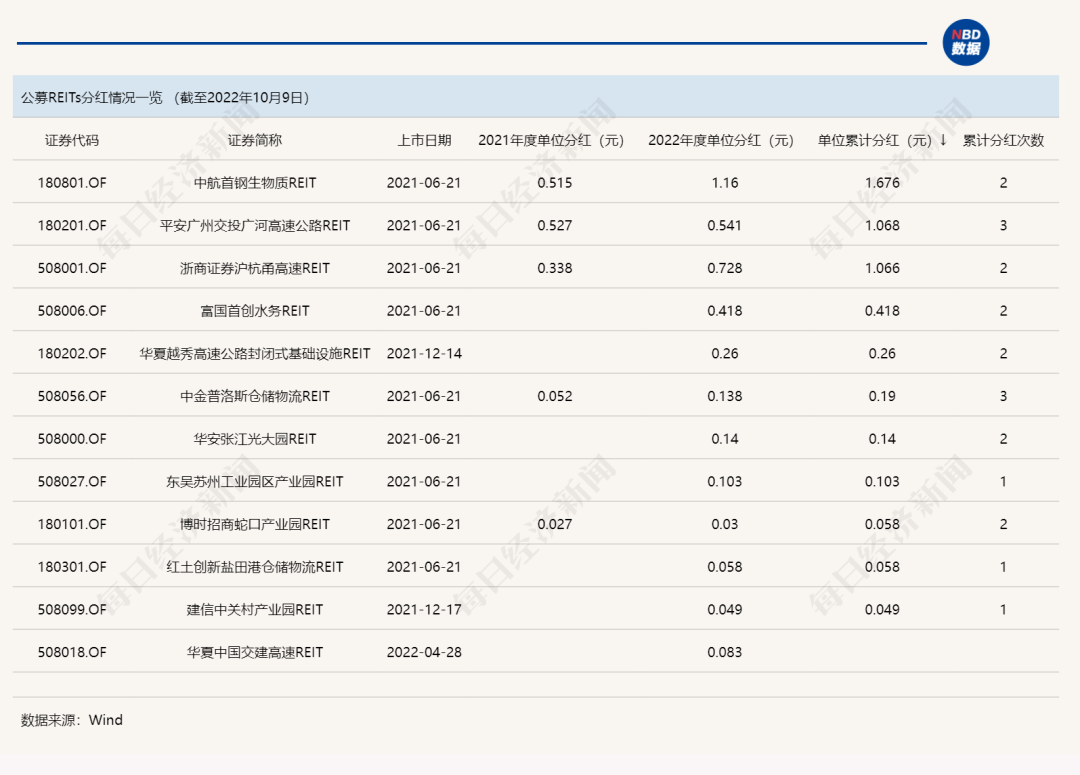
Task: Select 中航首钢生物质REIT name cell
Action: coord(255,183)
